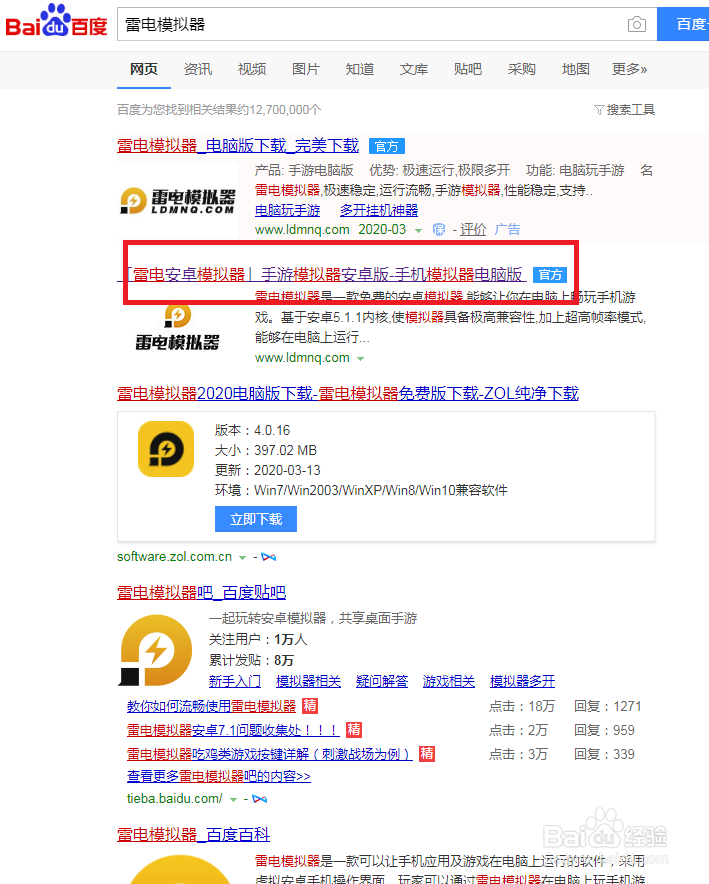Click 精 badge beside 安卓7.1问题收集处 post
The width and height of the screenshot is (709, 884).
coord(353,730)
